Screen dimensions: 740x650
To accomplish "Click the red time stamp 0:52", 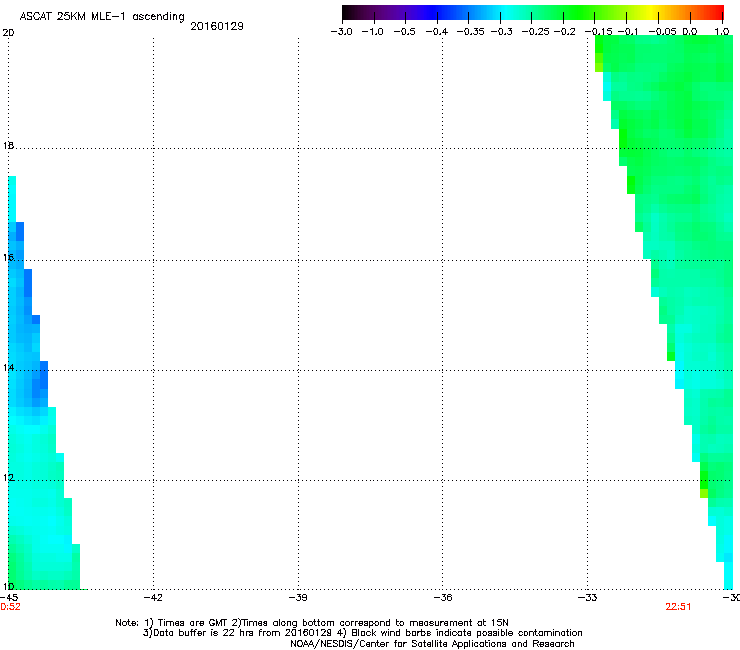I will (10, 607).
